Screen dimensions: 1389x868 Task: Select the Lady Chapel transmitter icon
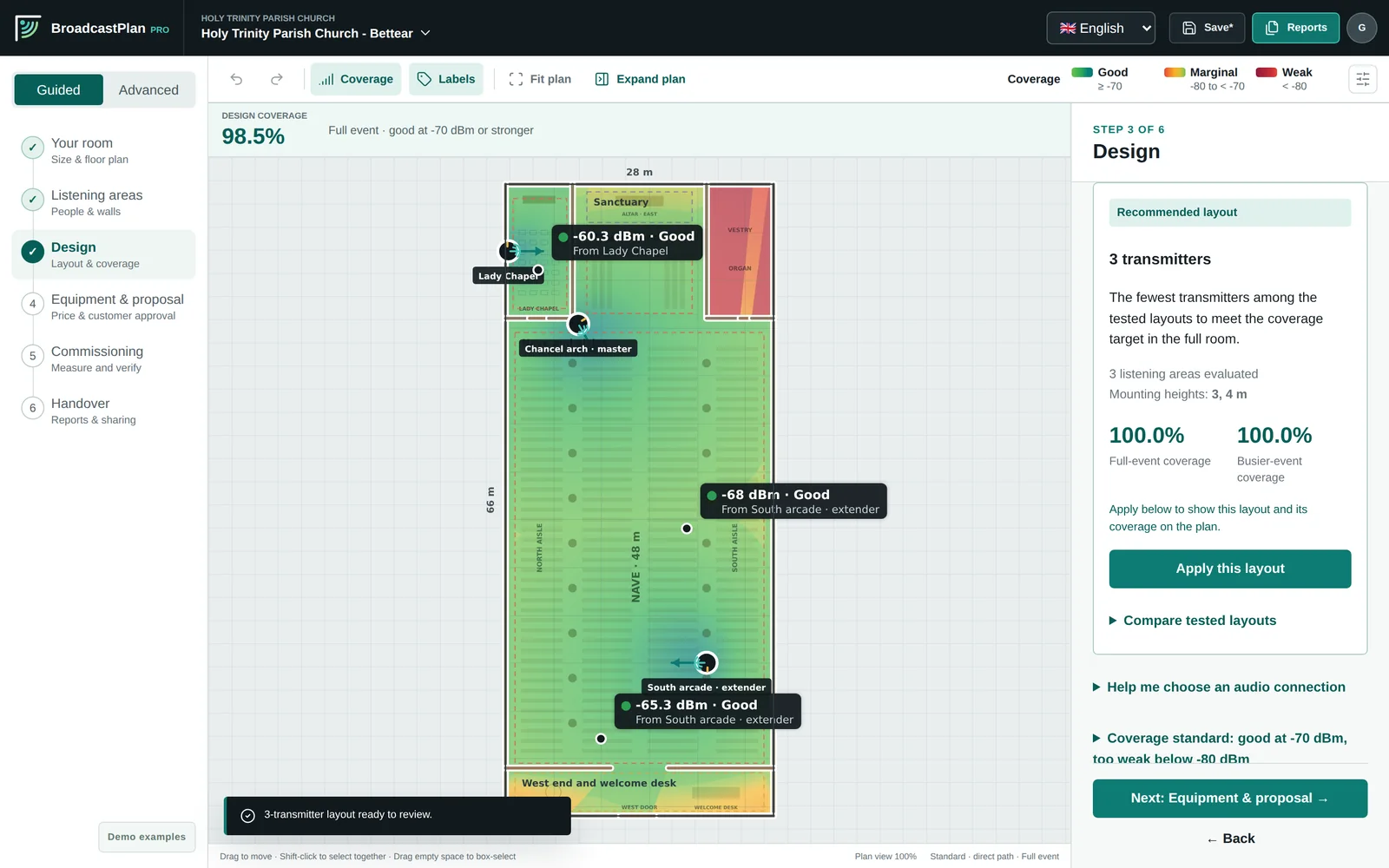(509, 251)
